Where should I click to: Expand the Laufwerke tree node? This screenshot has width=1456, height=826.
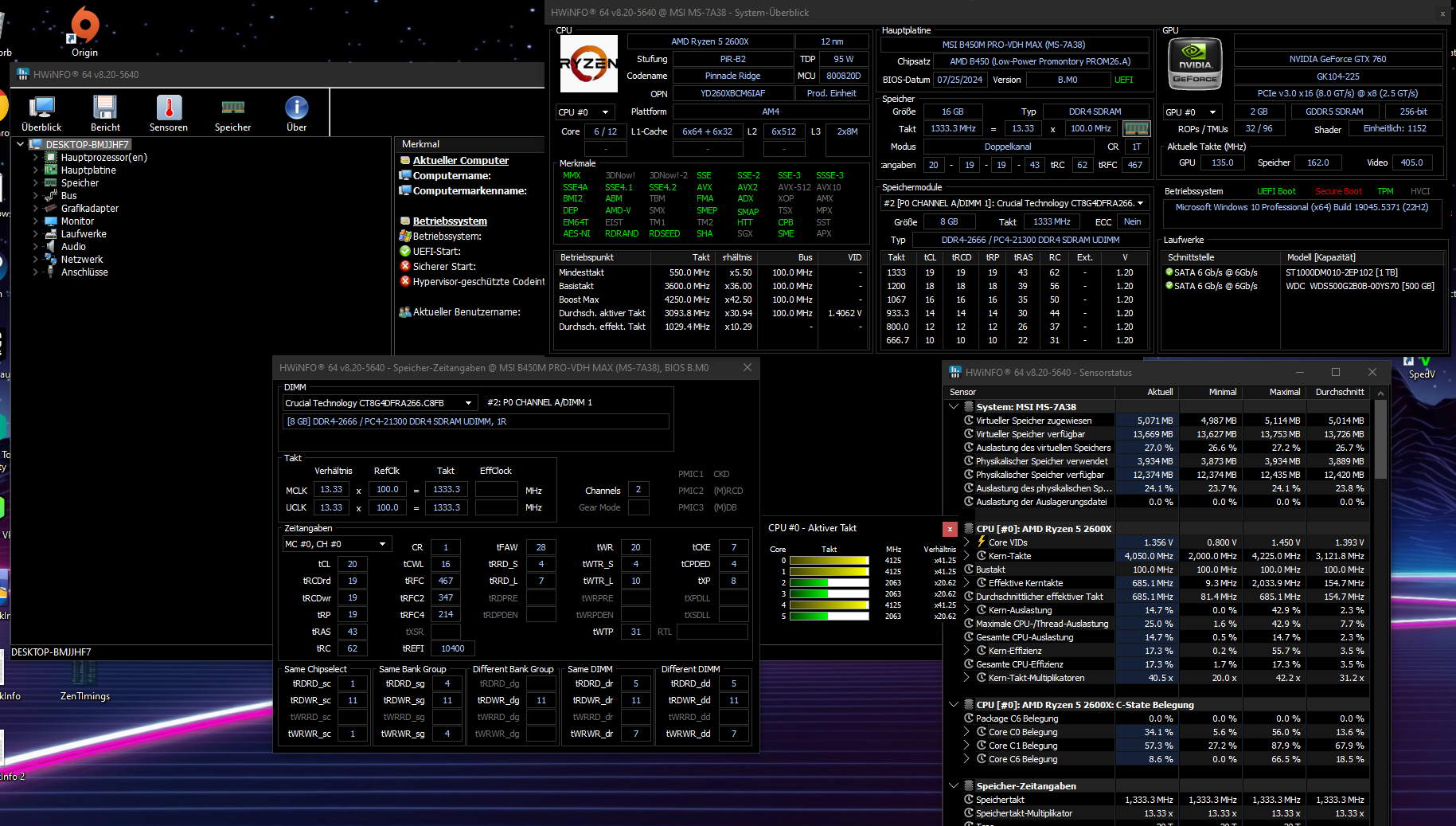coord(35,234)
